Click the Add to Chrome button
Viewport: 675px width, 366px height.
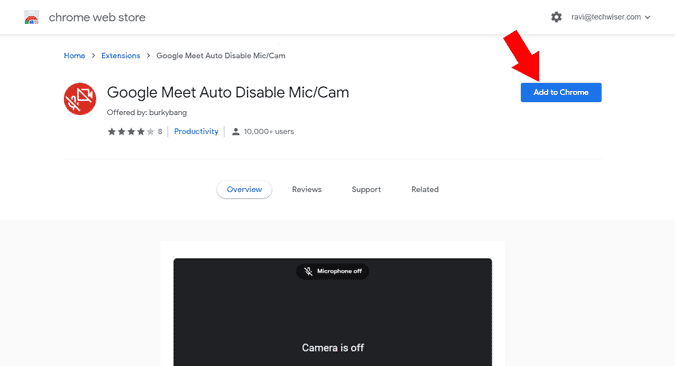(561, 92)
